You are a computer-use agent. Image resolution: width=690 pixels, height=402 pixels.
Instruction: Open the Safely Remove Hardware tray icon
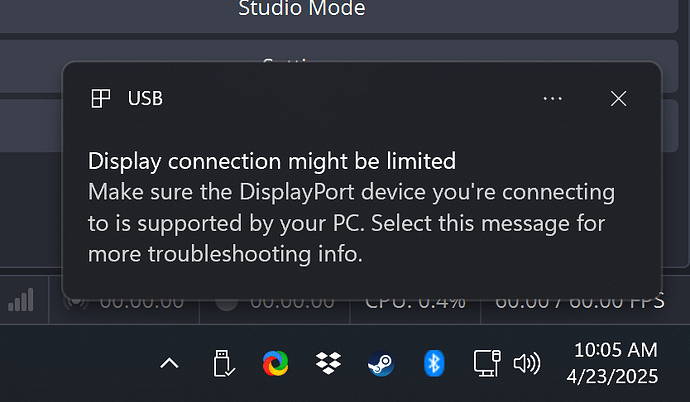pos(223,364)
